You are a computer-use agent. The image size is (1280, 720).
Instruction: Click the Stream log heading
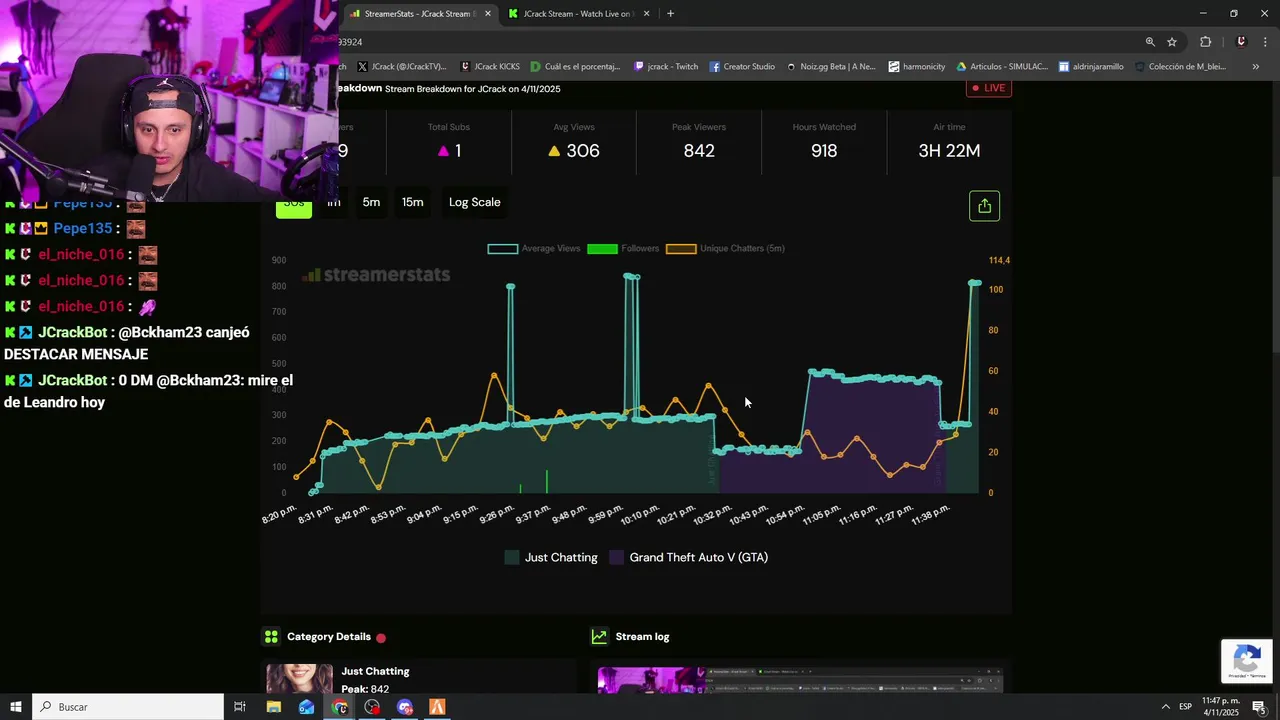point(643,637)
